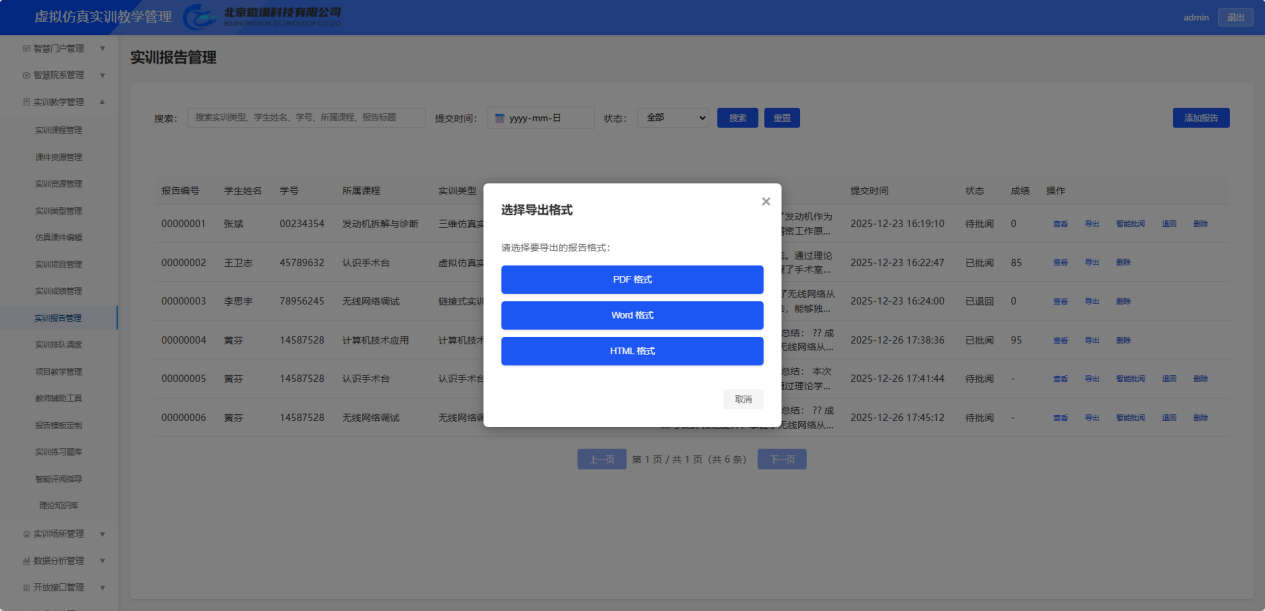Choose Word 格式 export option
Image resolution: width=1265 pixels, height=611 pixels.
[632, 316]
